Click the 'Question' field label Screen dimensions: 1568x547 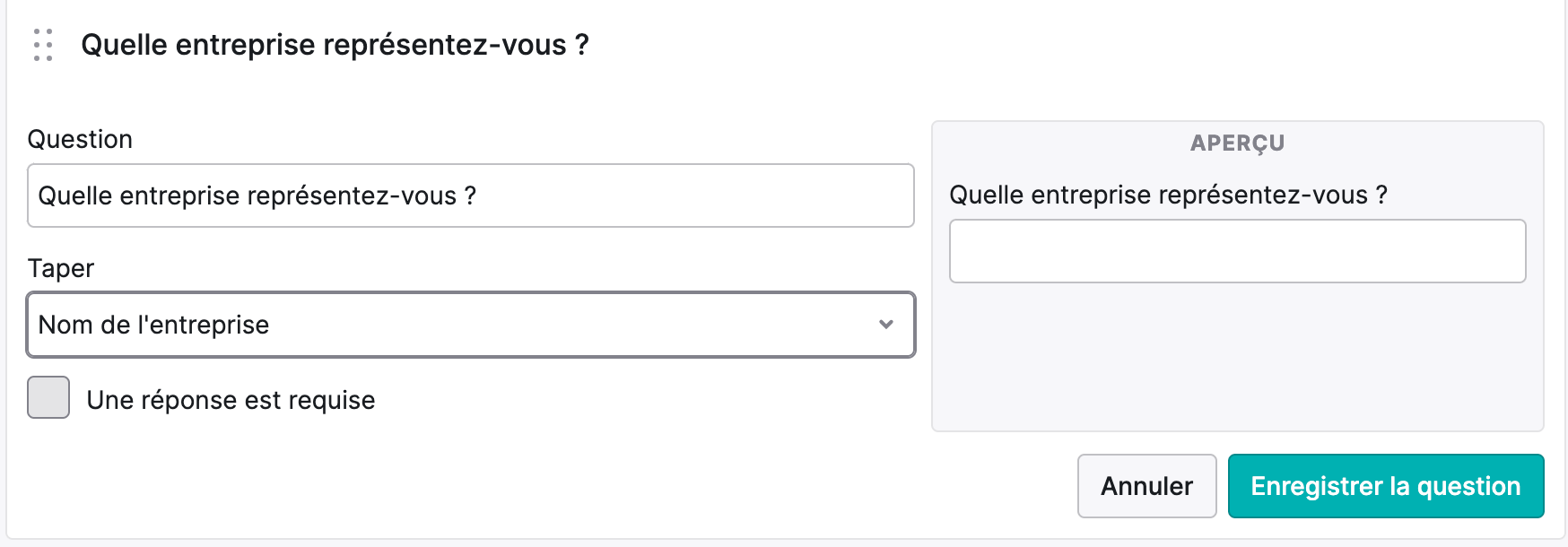click(x=80, y=140)
